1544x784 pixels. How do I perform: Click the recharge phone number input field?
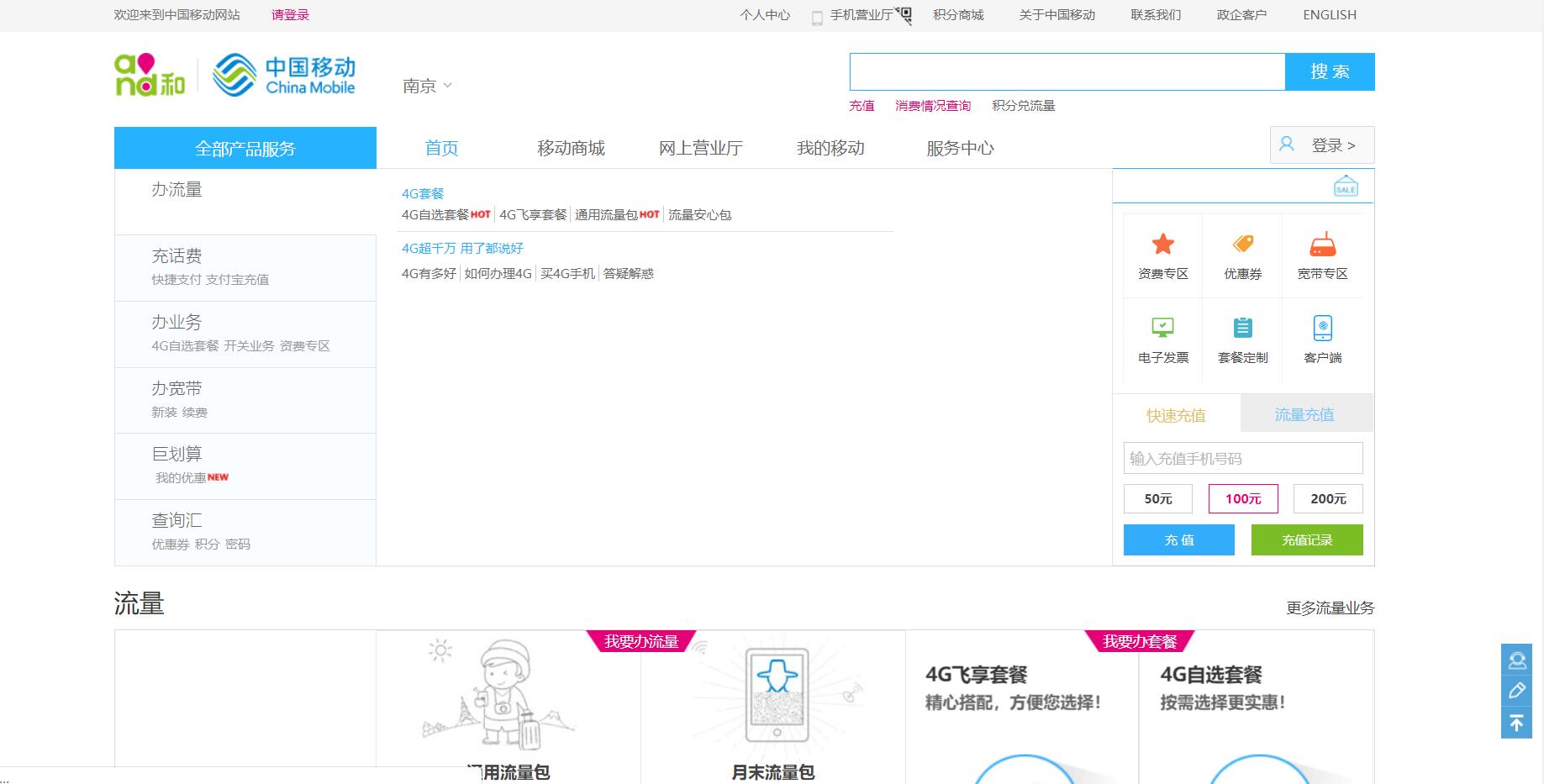tap(1242, 459)
